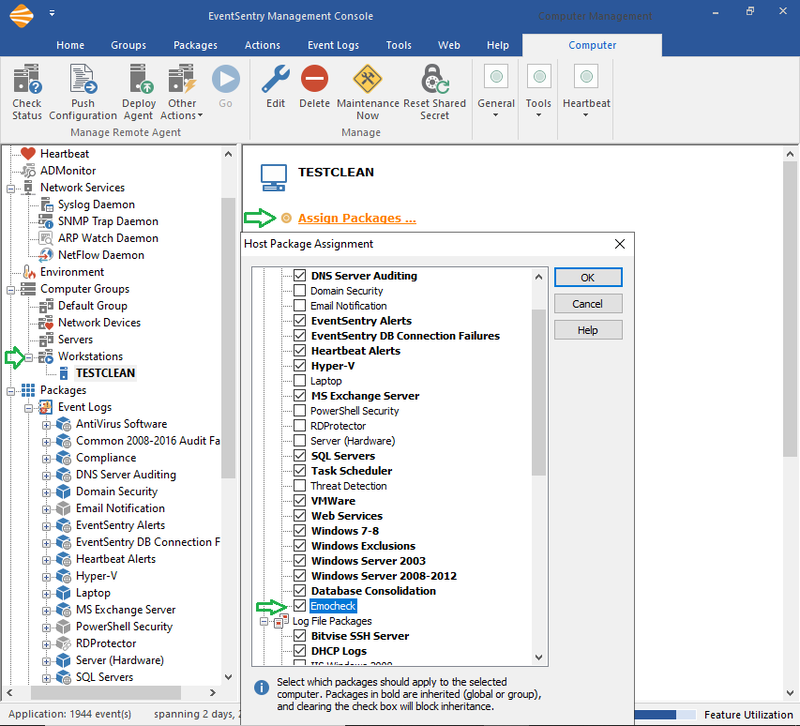The image size is (800, 726).
Task: Open the Assign Packages link
Action: pyautogui.click(x=357, y=218)
